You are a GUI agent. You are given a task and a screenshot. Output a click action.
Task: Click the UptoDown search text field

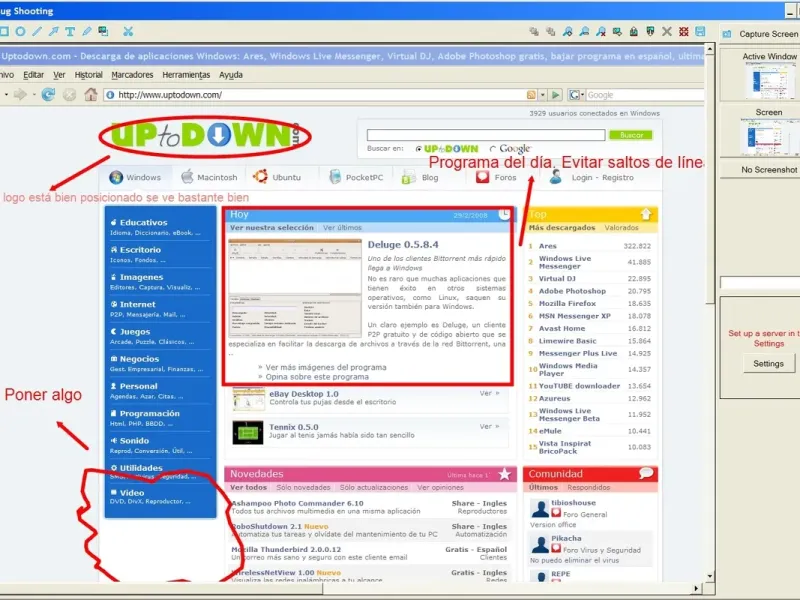point(486,135)
